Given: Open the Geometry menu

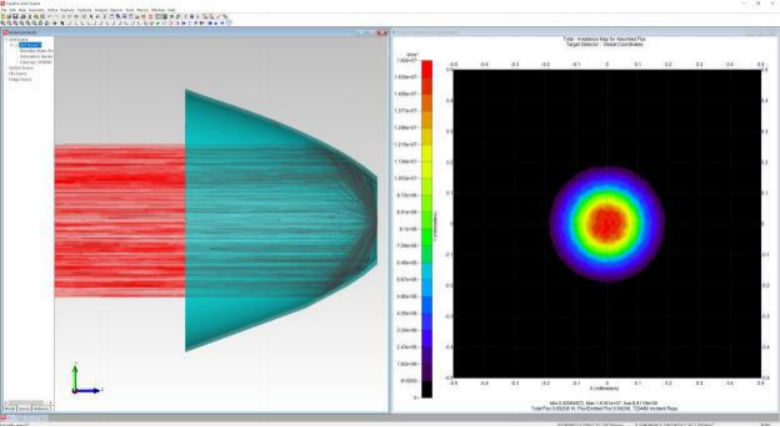Looking at the screenshot, I should click(x=36, y=10).
